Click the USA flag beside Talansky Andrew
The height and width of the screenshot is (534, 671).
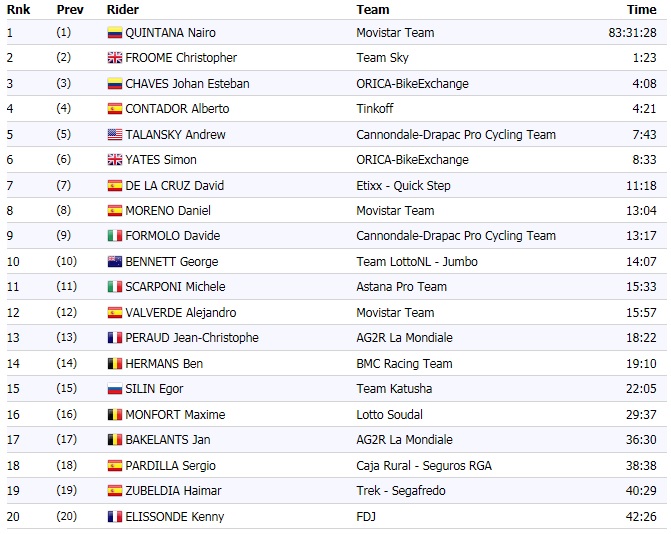click(114, 135)
